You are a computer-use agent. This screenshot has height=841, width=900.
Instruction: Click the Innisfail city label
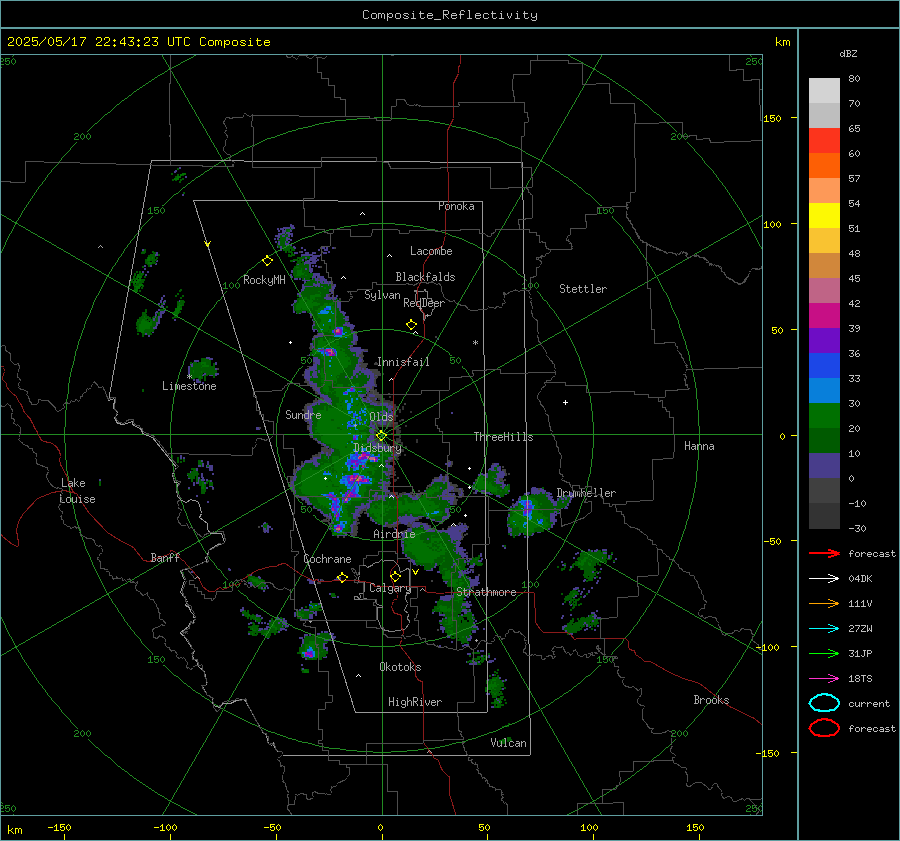pos(403,362)
